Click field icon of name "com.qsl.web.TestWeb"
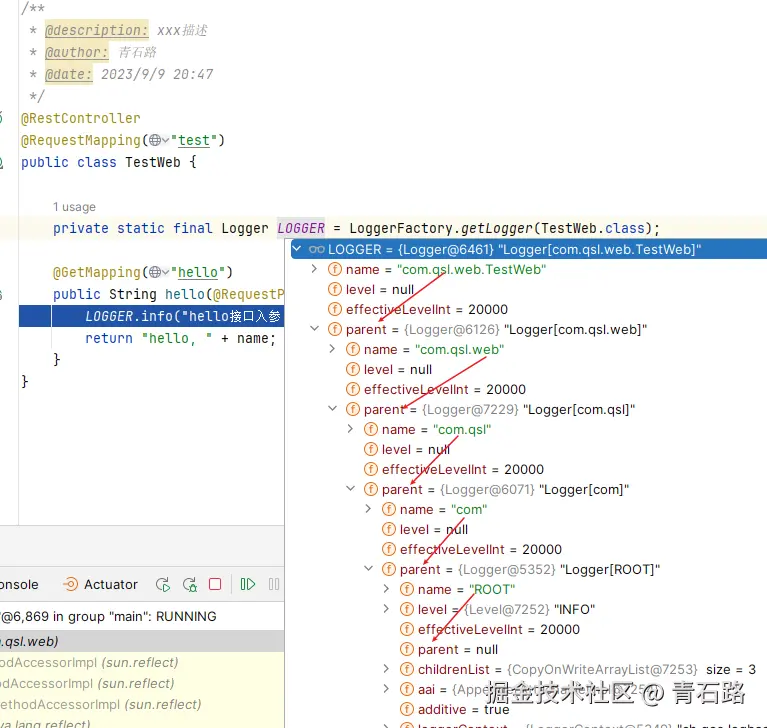This screenshot has height=728, width=767. (x=335, y=270)
